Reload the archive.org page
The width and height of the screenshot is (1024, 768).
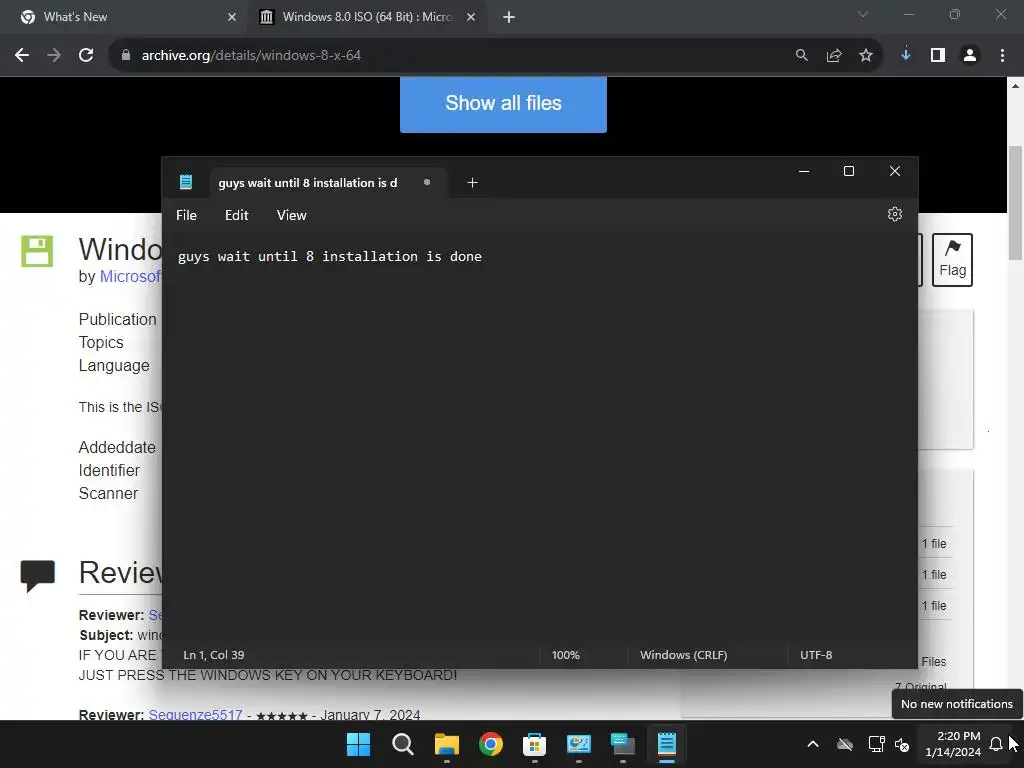point(86,56)
